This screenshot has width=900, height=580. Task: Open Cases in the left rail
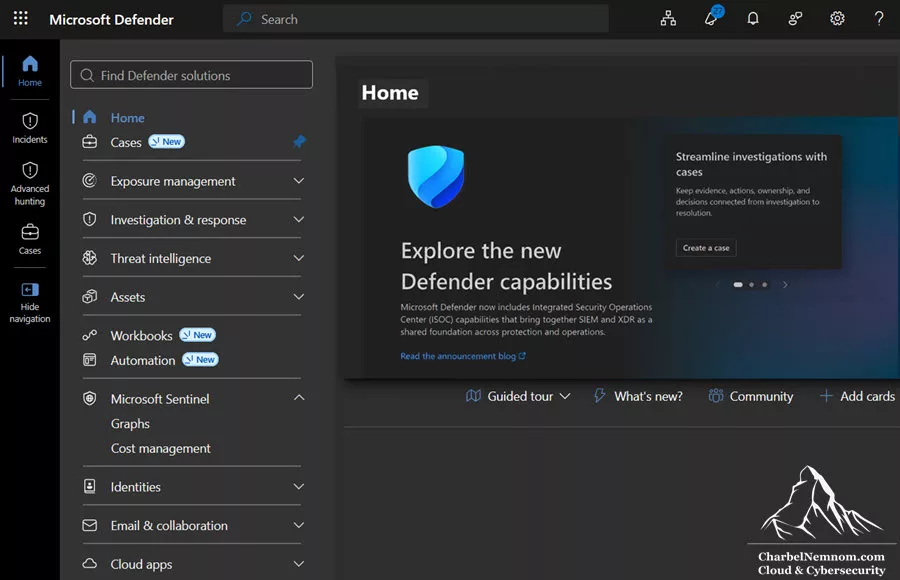[30, 239]
